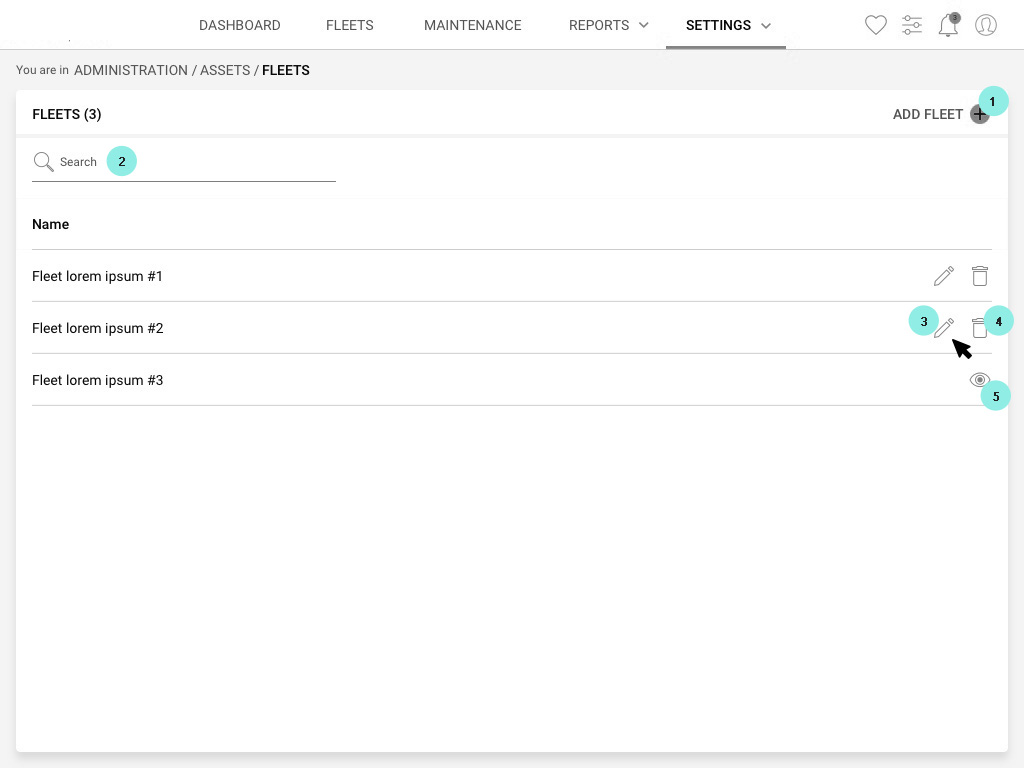
Task: Select the Settings menu label
Action: (718, 25)
